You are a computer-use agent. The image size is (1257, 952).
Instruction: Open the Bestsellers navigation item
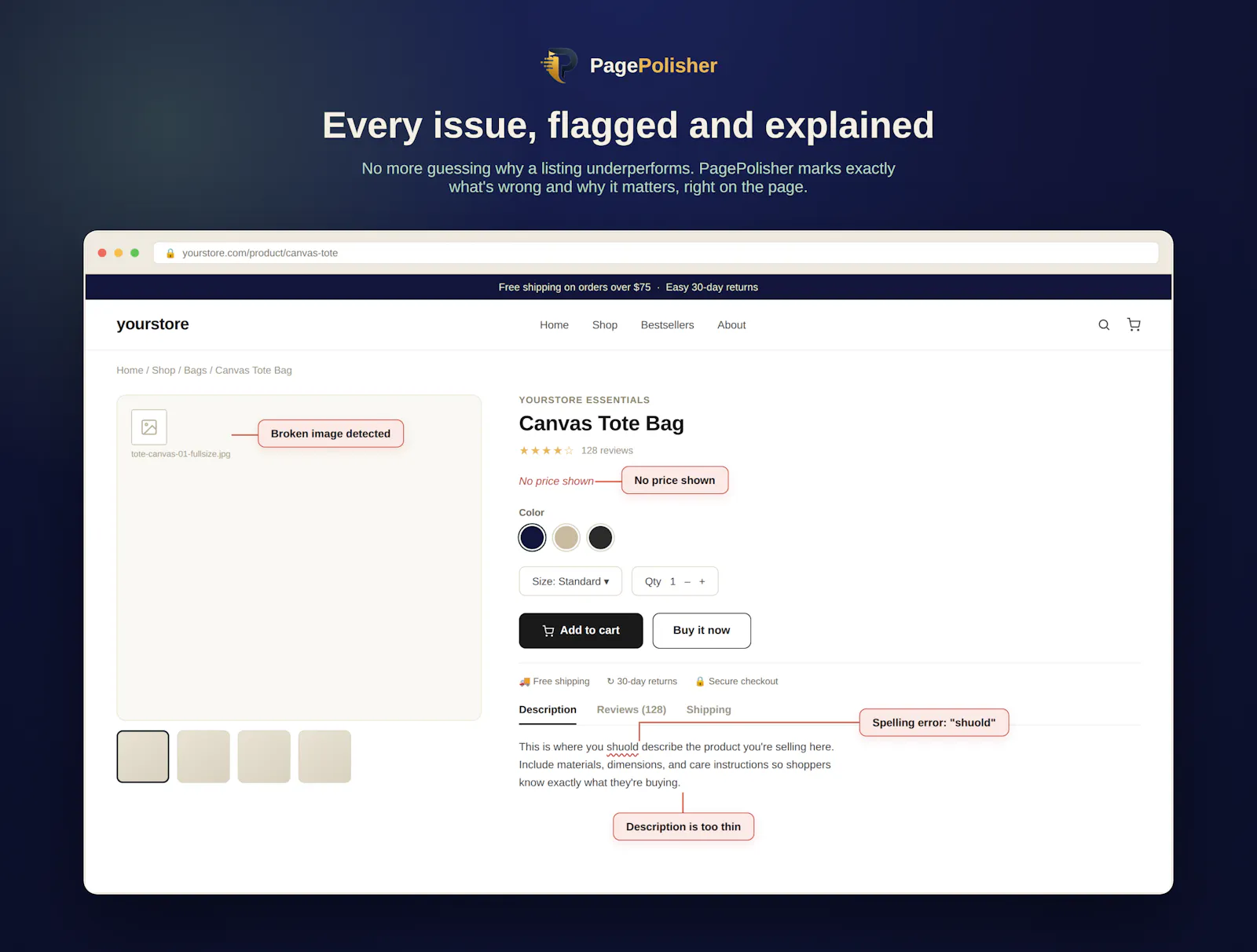[667, 325]
